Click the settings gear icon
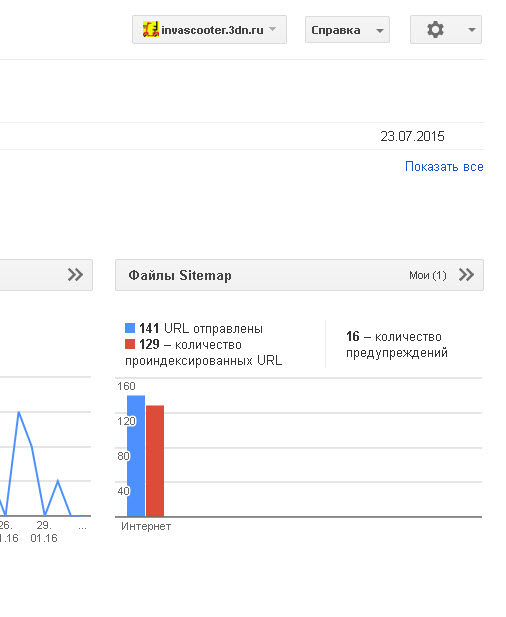This screenshot has height=617, width=506. tap(435, 30)
